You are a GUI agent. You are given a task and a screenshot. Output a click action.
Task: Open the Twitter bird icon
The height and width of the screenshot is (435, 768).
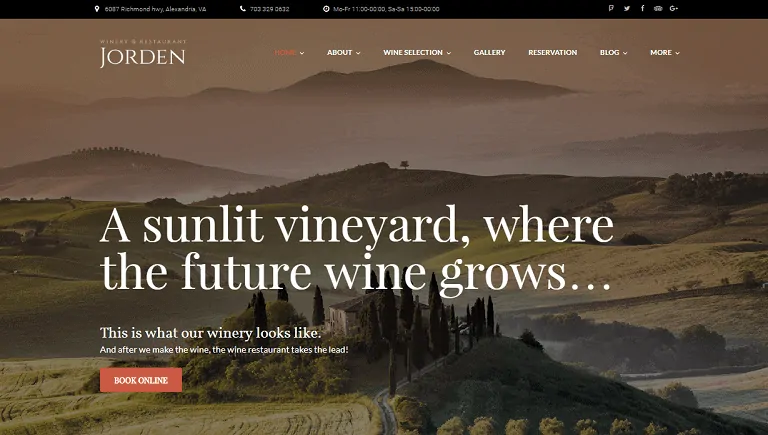(x=627, y=8)
